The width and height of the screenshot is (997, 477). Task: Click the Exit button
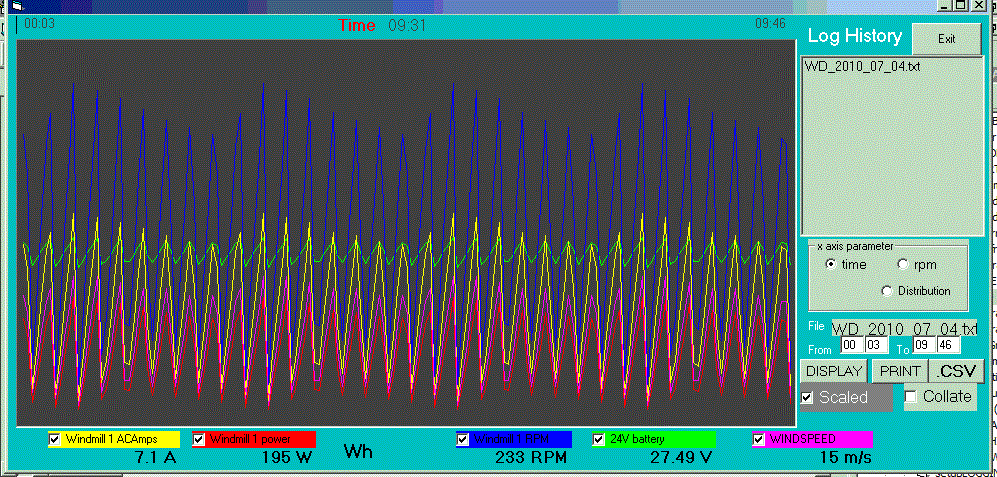pyautogui.click(x=946, y=38)
